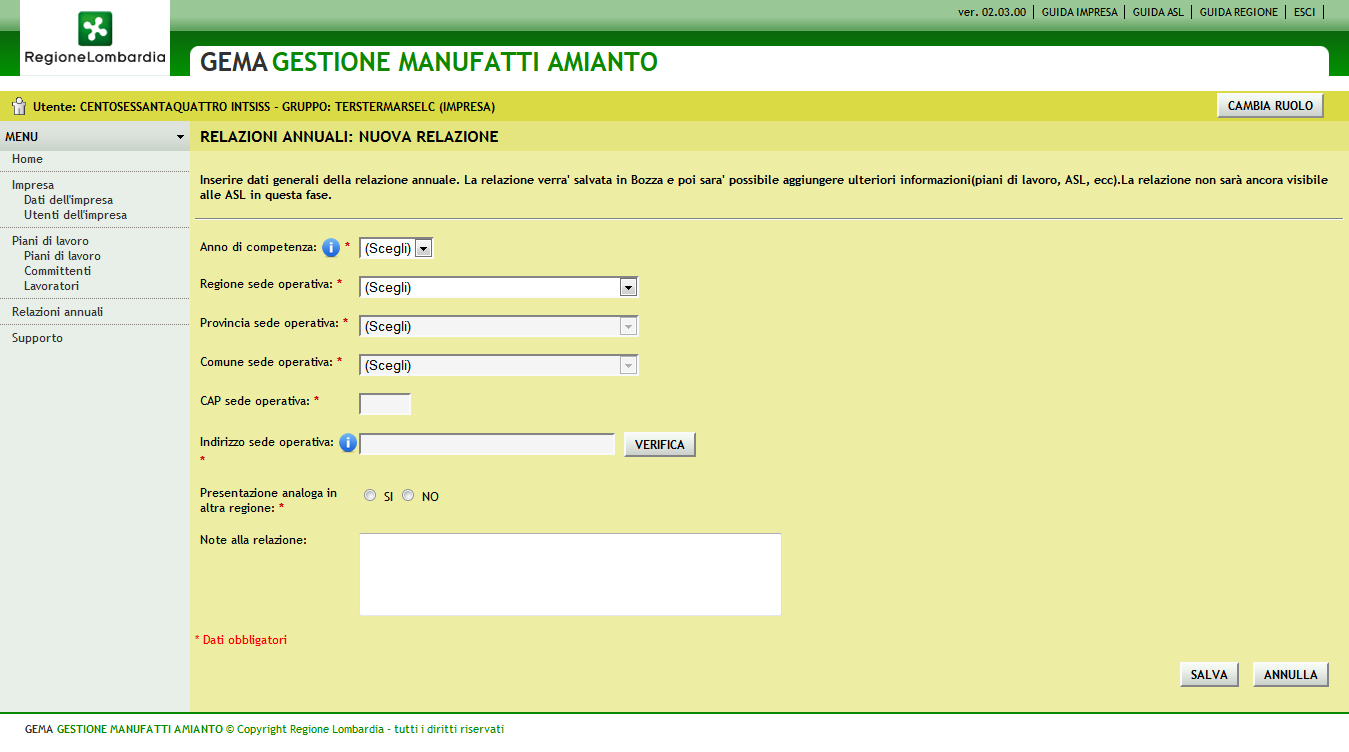Click the Regione Lombardia logo
Viewport: 1349px width, 752px height.
coord(95,38)
